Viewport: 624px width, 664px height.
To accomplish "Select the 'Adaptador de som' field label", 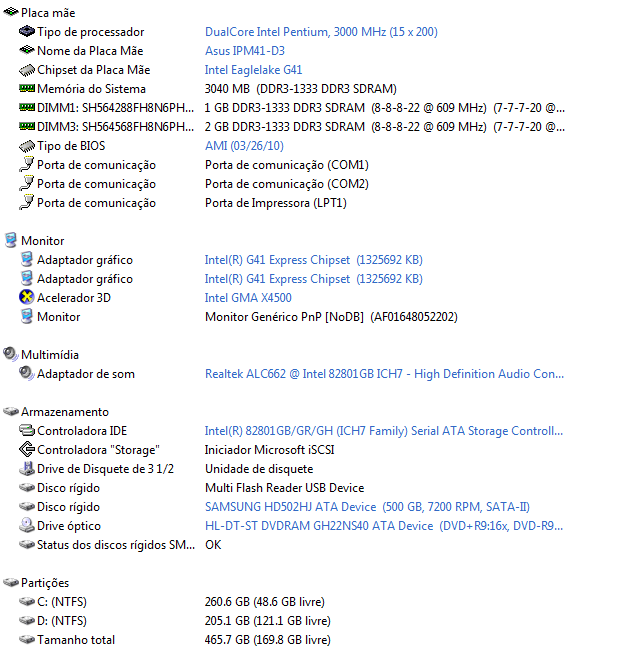I will (86, 374).
